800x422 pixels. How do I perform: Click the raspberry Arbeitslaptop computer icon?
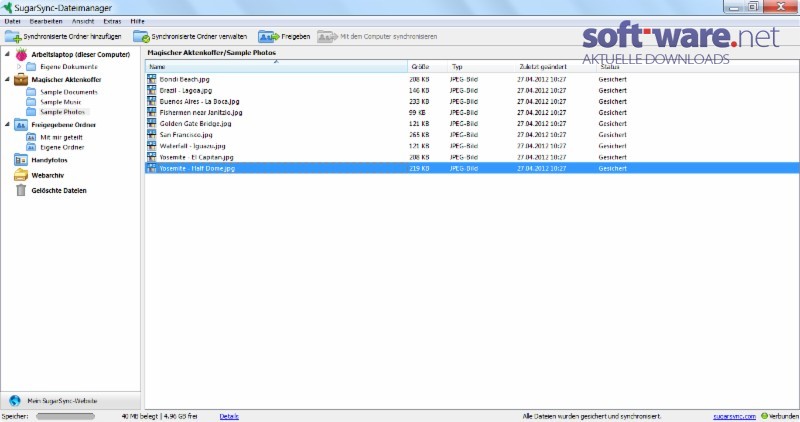(21, 54)
